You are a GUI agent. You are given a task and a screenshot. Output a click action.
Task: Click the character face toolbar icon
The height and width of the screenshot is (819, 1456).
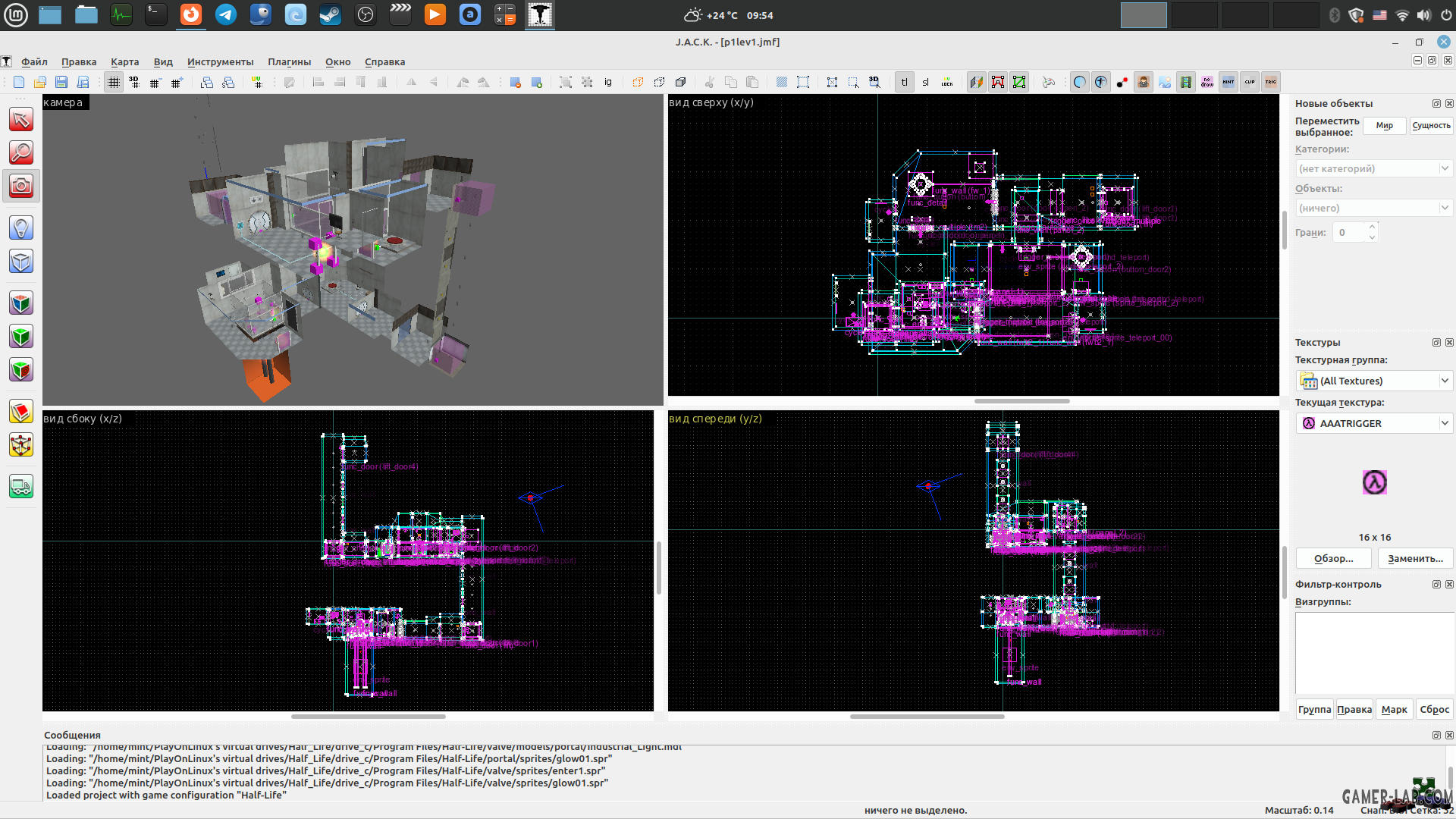click(1144, 82)
